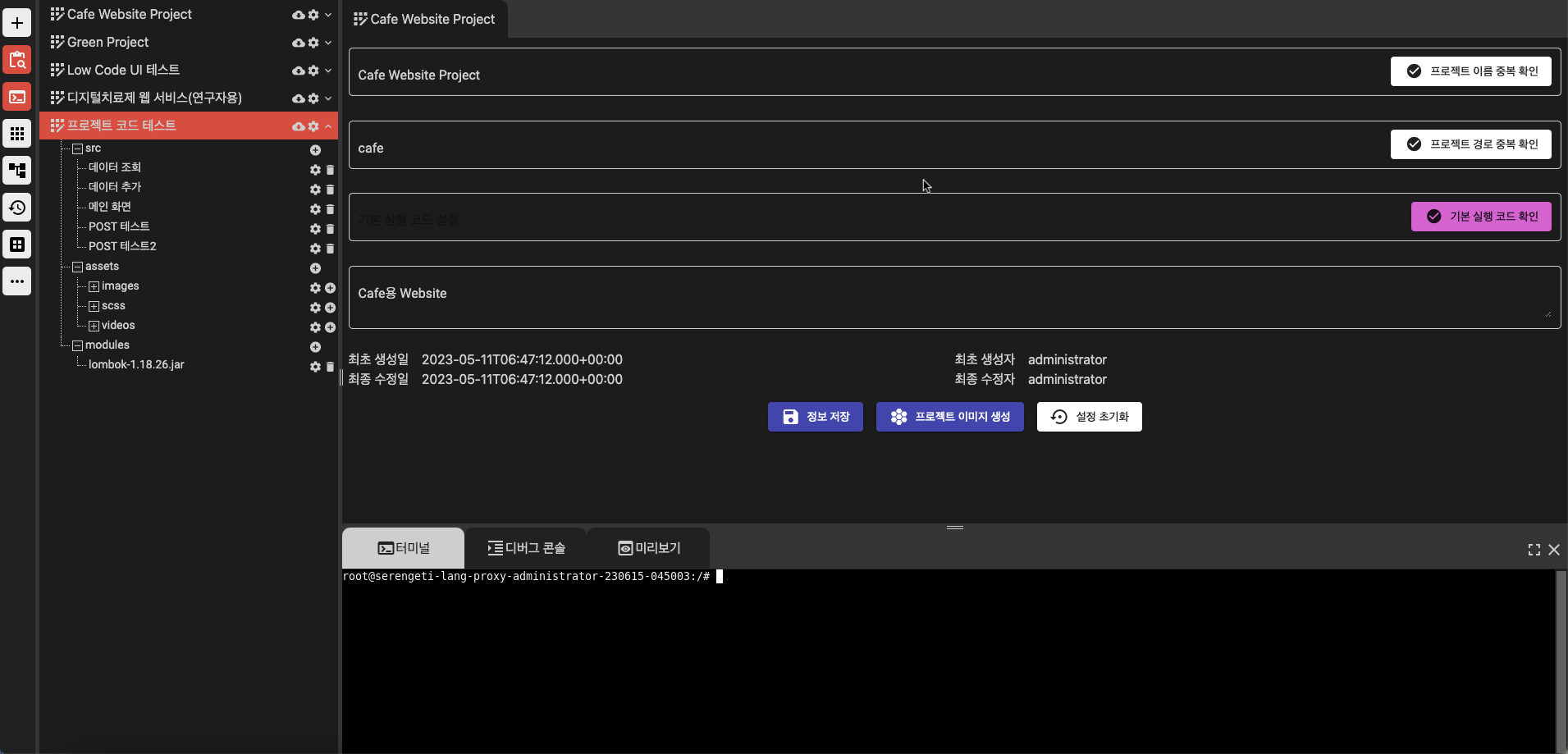This screenshot has height=754, width=1568.
Task: Open the history icon in the left sidebar
Action: point(16,208)
